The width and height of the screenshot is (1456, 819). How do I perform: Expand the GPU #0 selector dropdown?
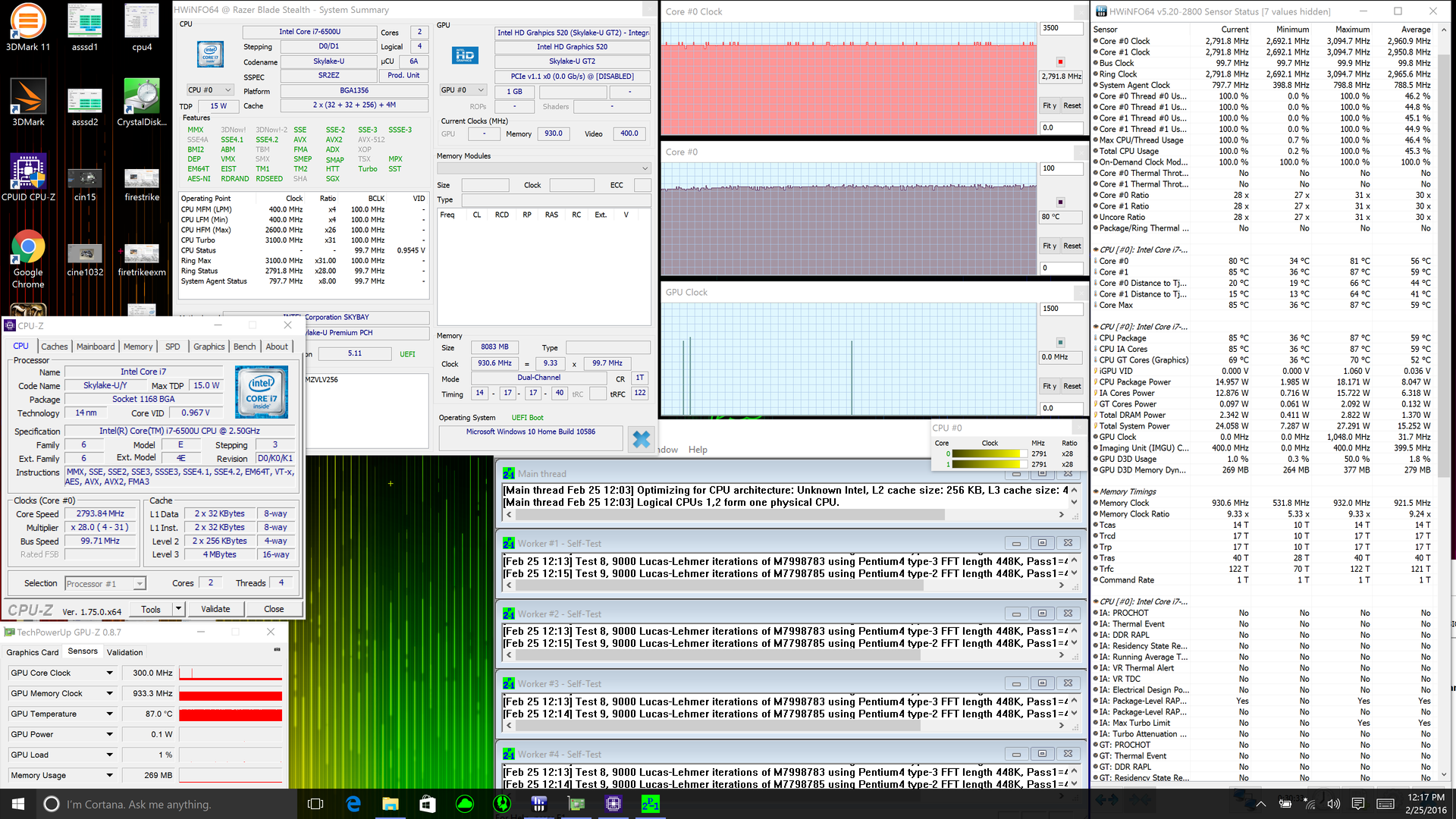pyautogui.click(x=463, y=90)
